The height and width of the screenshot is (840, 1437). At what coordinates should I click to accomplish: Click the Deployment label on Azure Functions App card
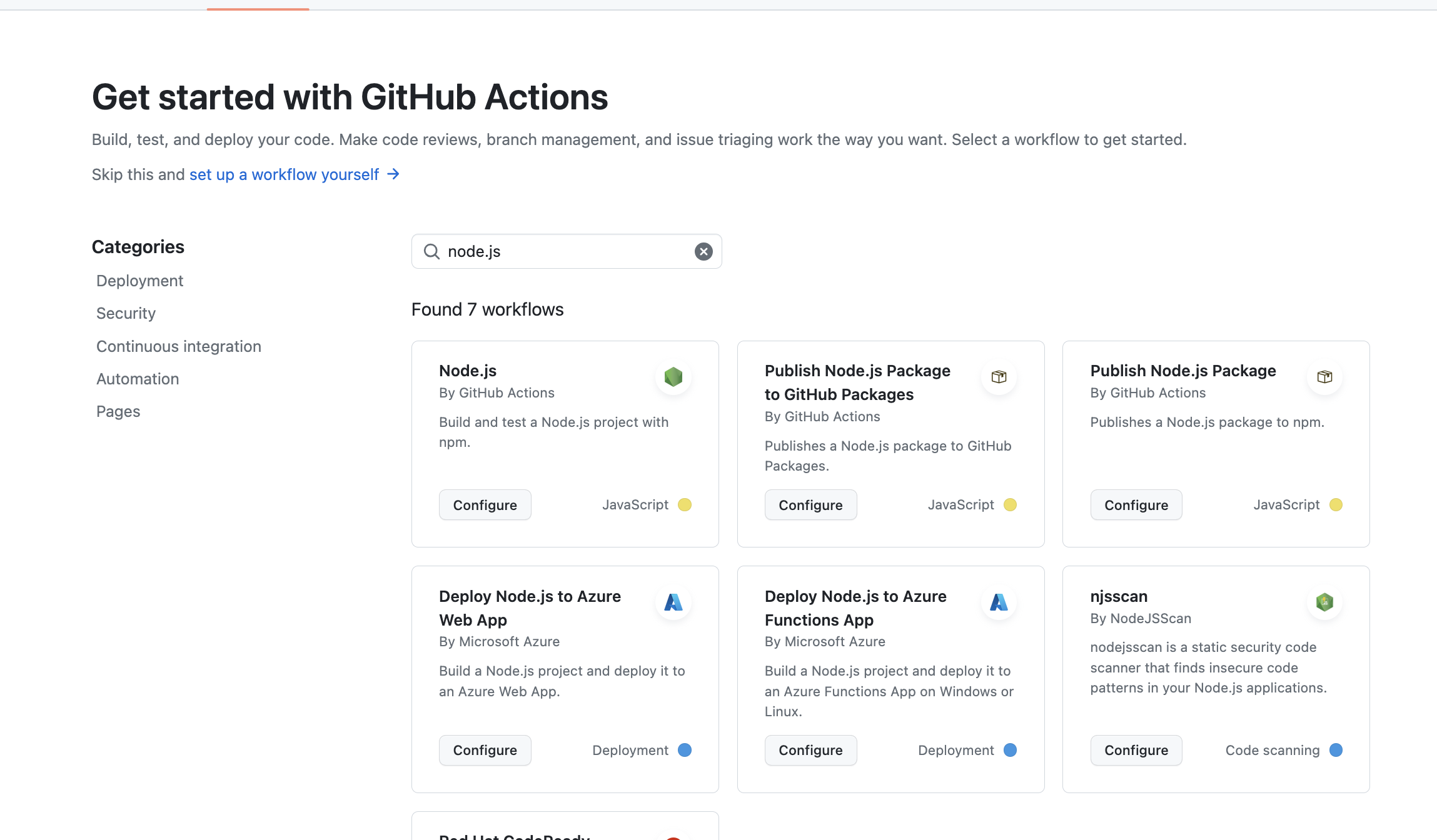pos(956,750)
